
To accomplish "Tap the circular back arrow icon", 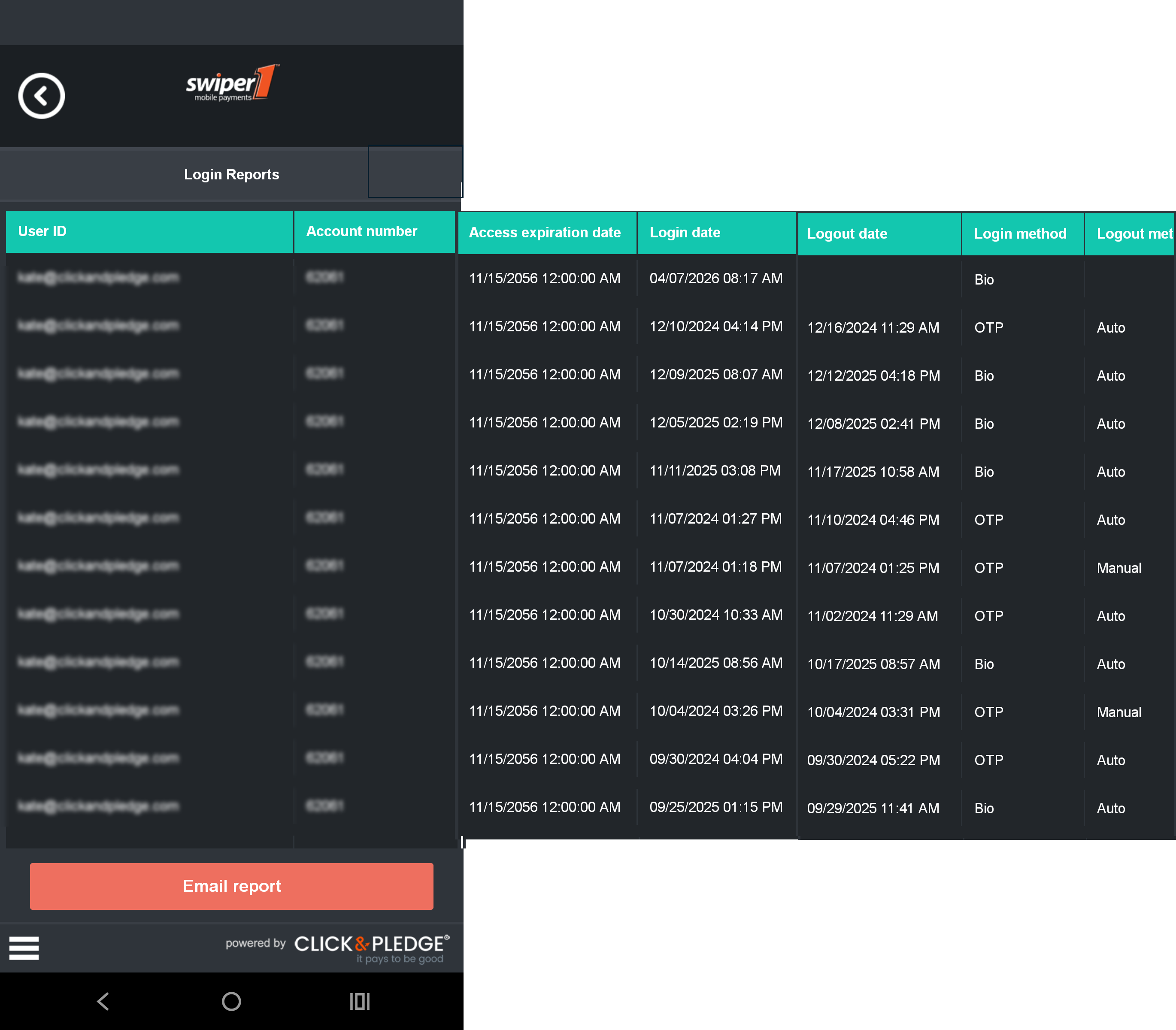I will (x=41, y=95).
